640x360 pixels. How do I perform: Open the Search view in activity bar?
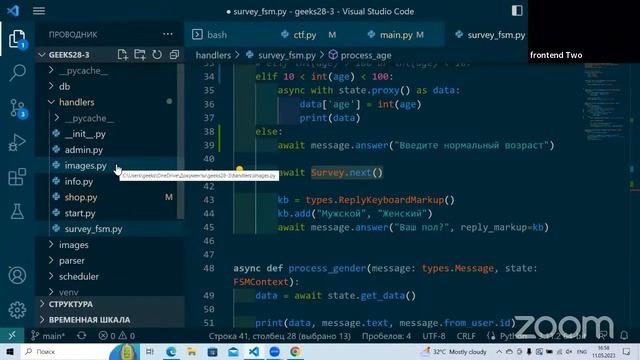coord(17,73)
